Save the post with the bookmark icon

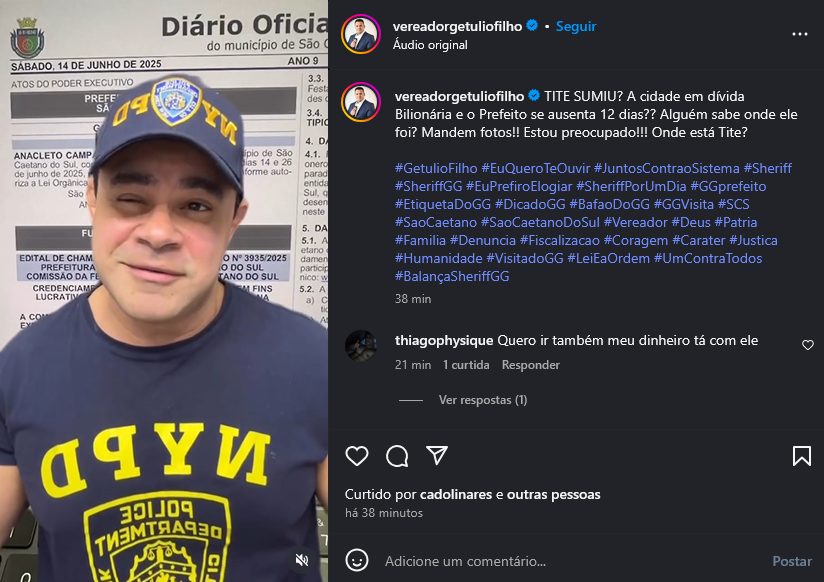[801, 456]
